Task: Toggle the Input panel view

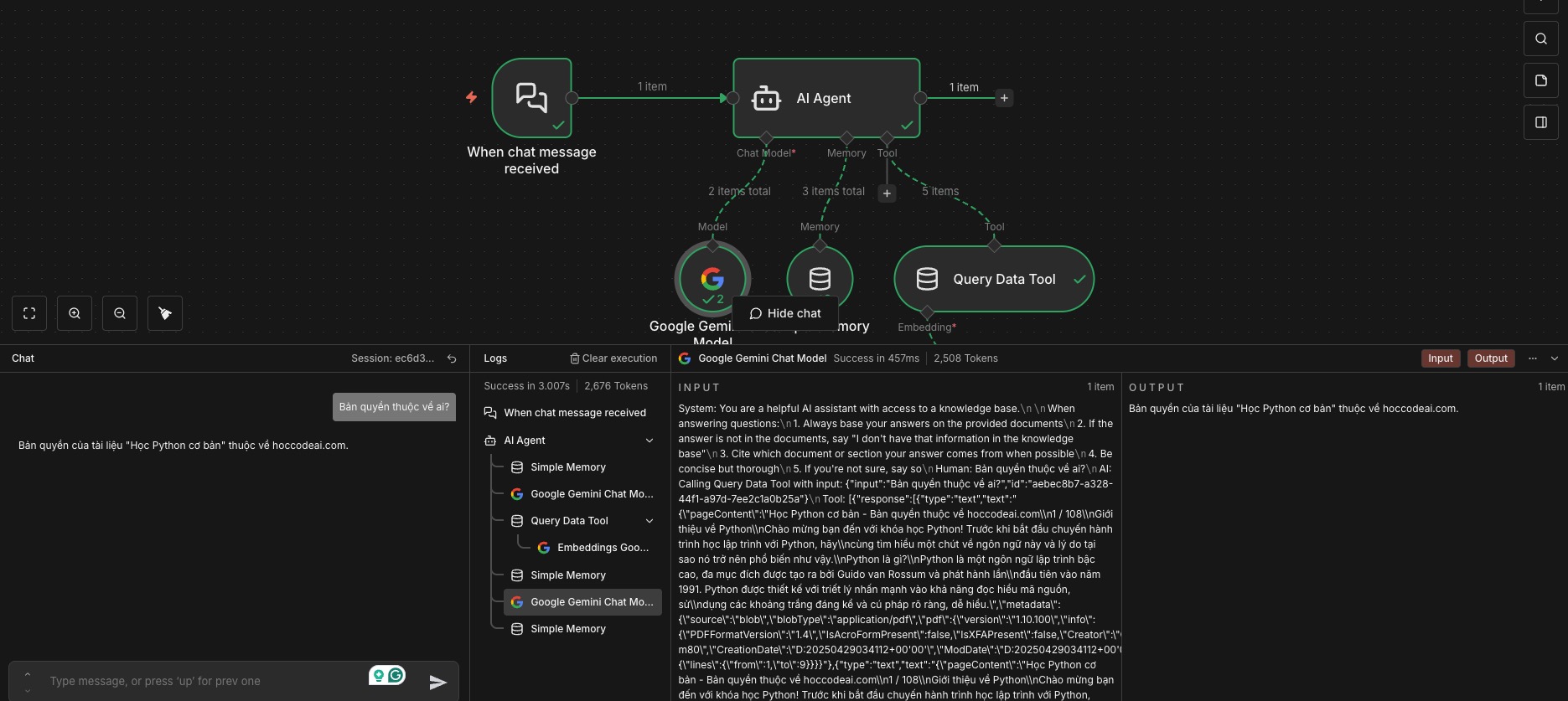Action: (1441, 358)
